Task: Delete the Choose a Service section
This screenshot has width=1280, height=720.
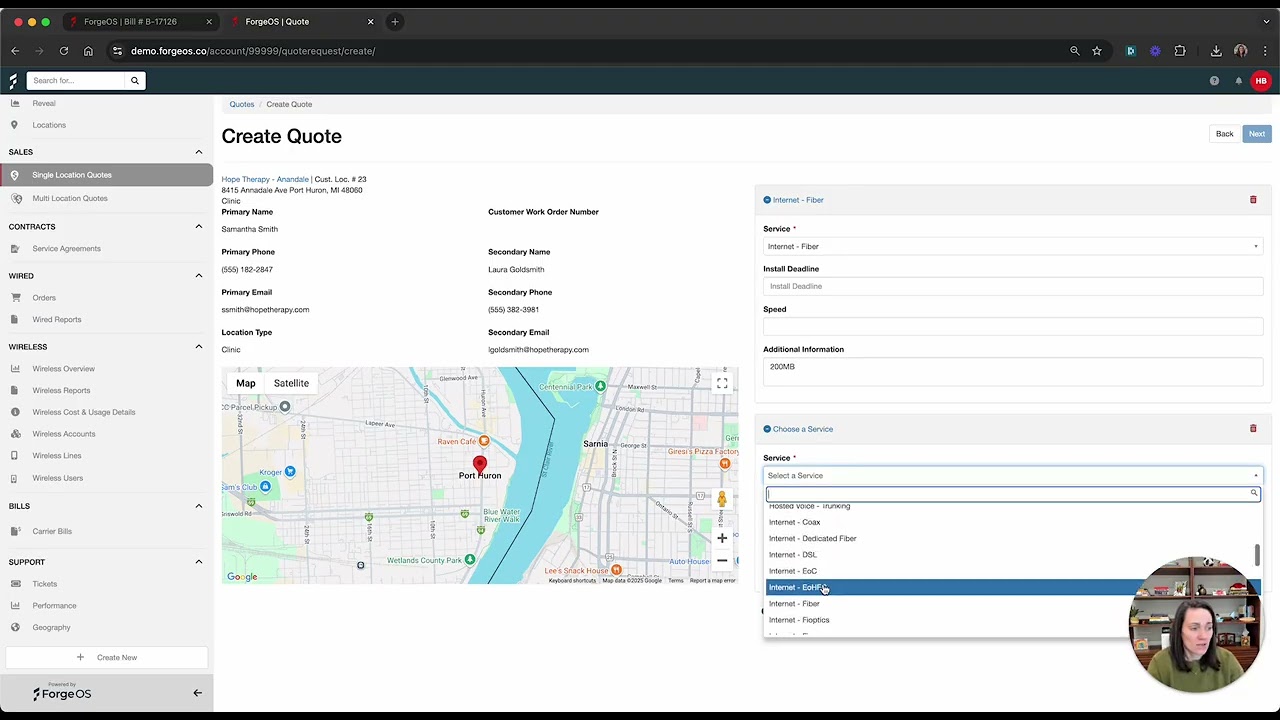Action: point(1253,429)
